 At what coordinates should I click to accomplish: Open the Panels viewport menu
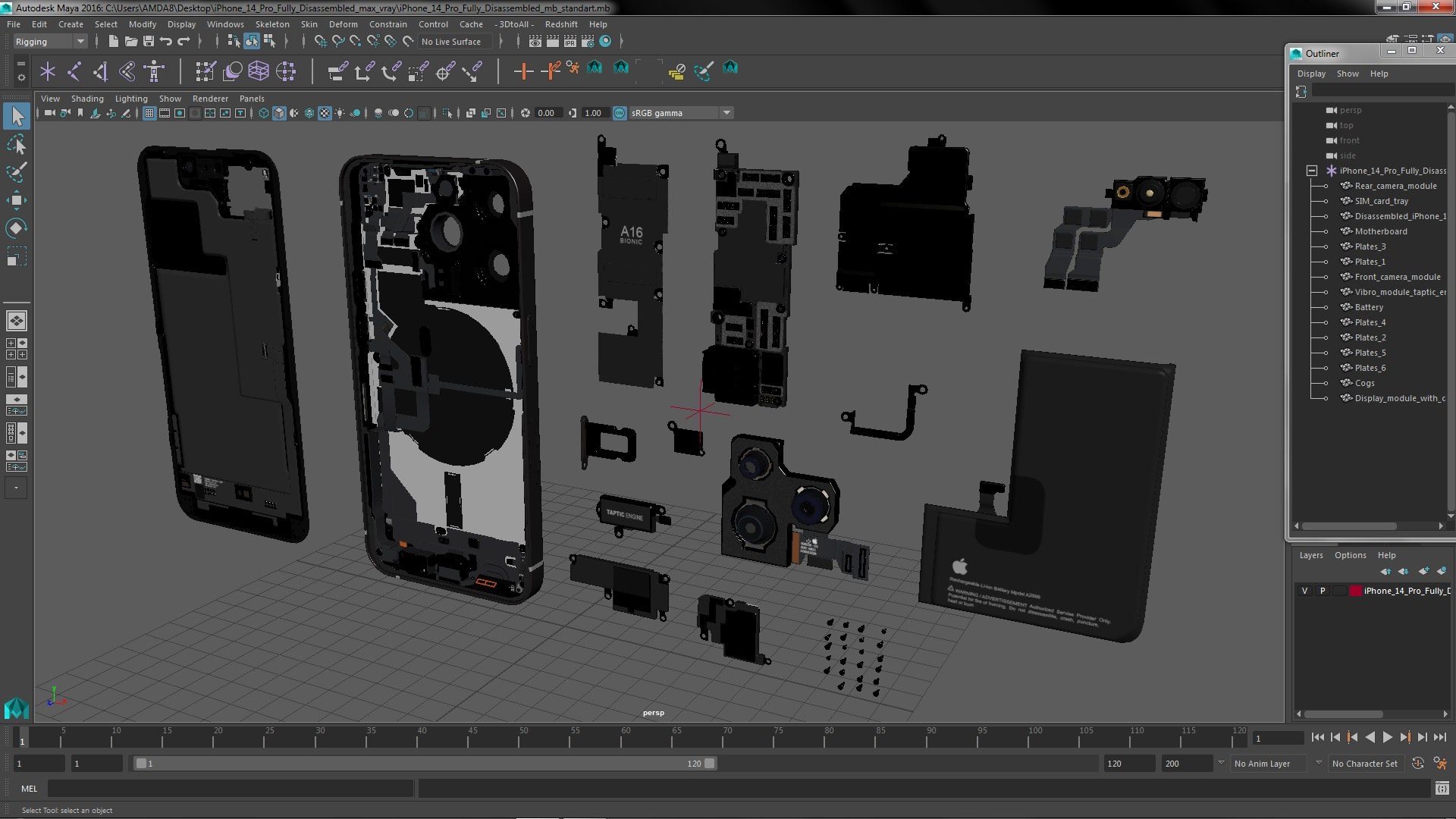click(x=252, y=99)
